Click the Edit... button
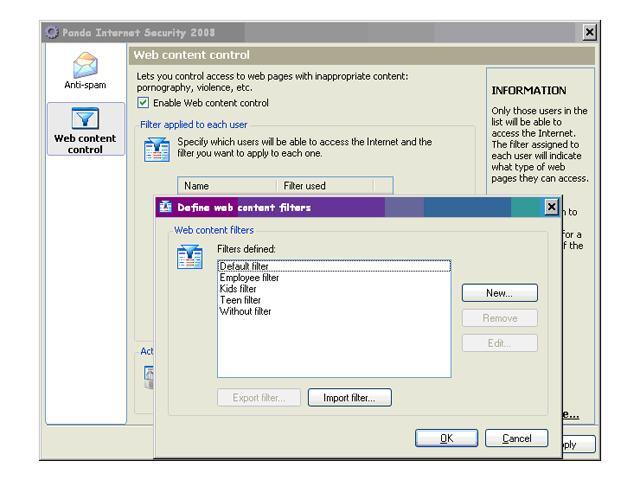Screen dimensions: 640x480 [x=500, y=343]
